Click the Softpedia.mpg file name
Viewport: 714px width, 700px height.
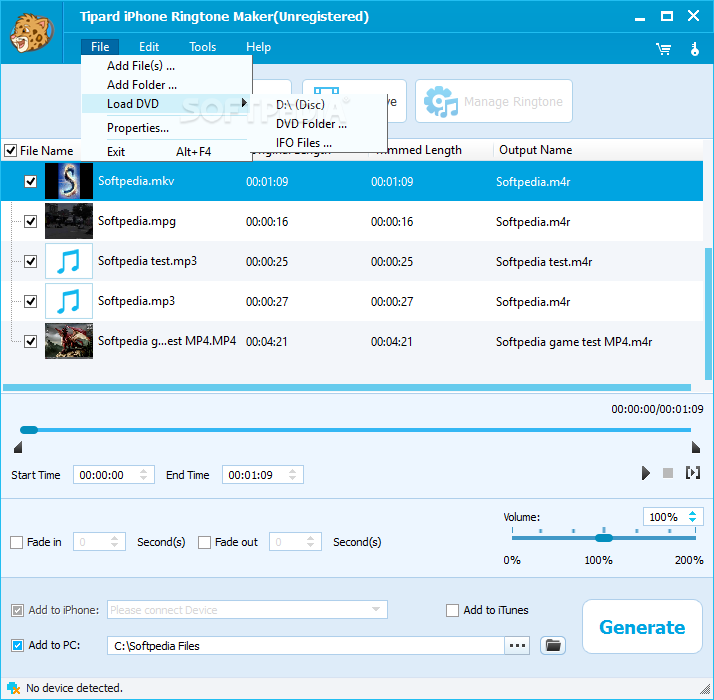(x=137, y=221)
